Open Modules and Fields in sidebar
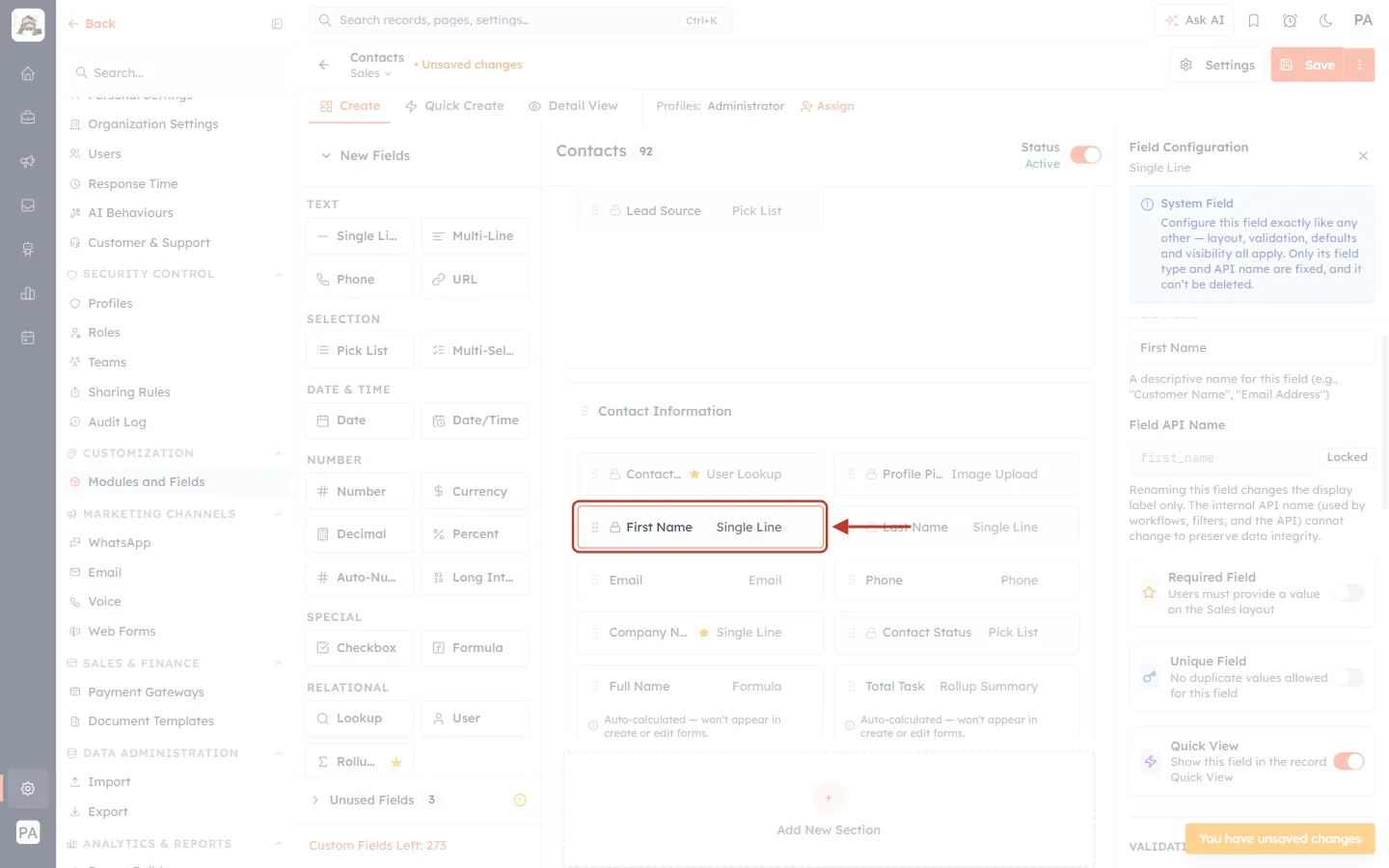The height and width of the screenshot is (868, 1389). coord(146,482)
